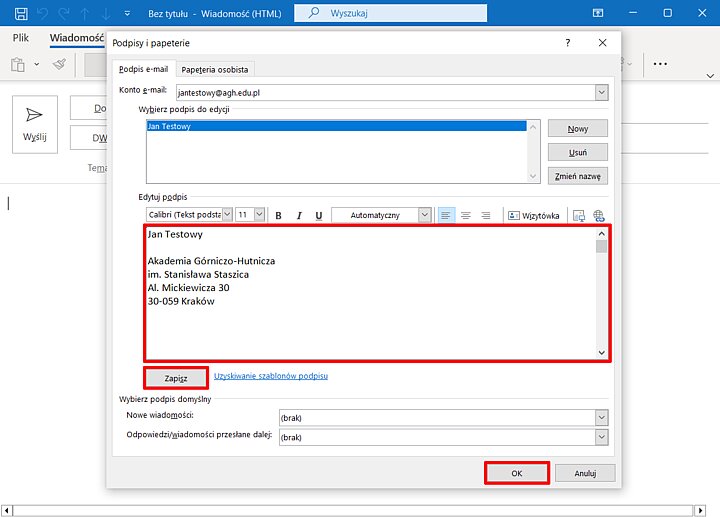Select the Format Painter brush icon
Screen dimensions: 720x517
(59, 64)
